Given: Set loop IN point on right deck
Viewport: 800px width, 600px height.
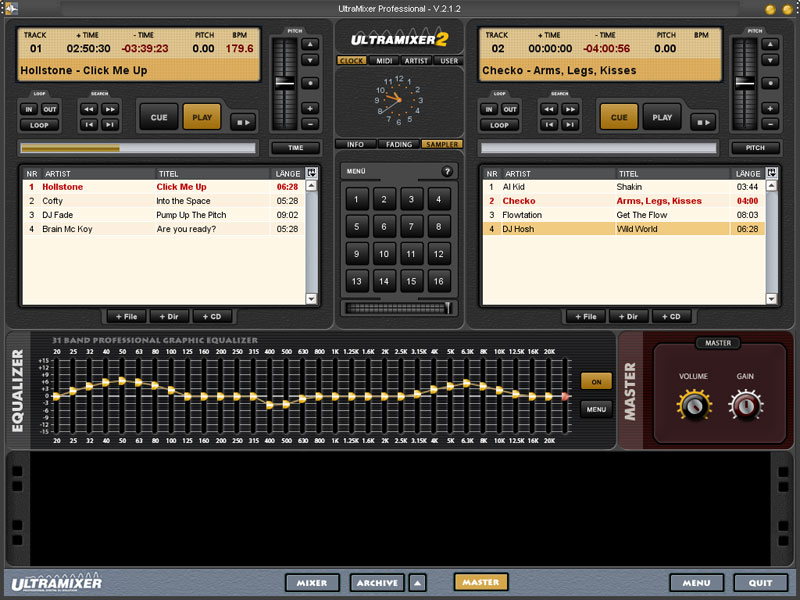Looking at the screenshot, I should pos(489,109).
